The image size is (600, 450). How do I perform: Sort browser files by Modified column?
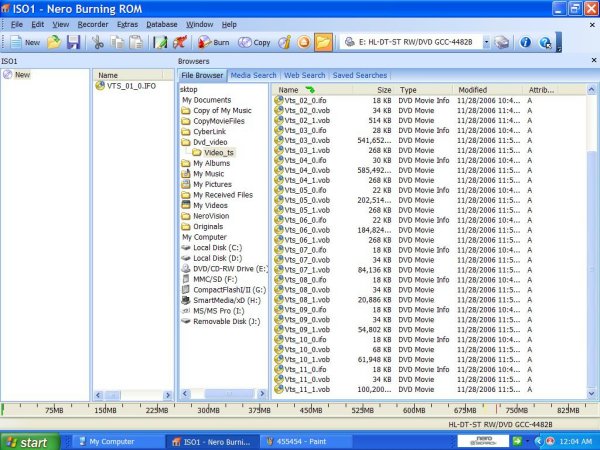point(488,90)
